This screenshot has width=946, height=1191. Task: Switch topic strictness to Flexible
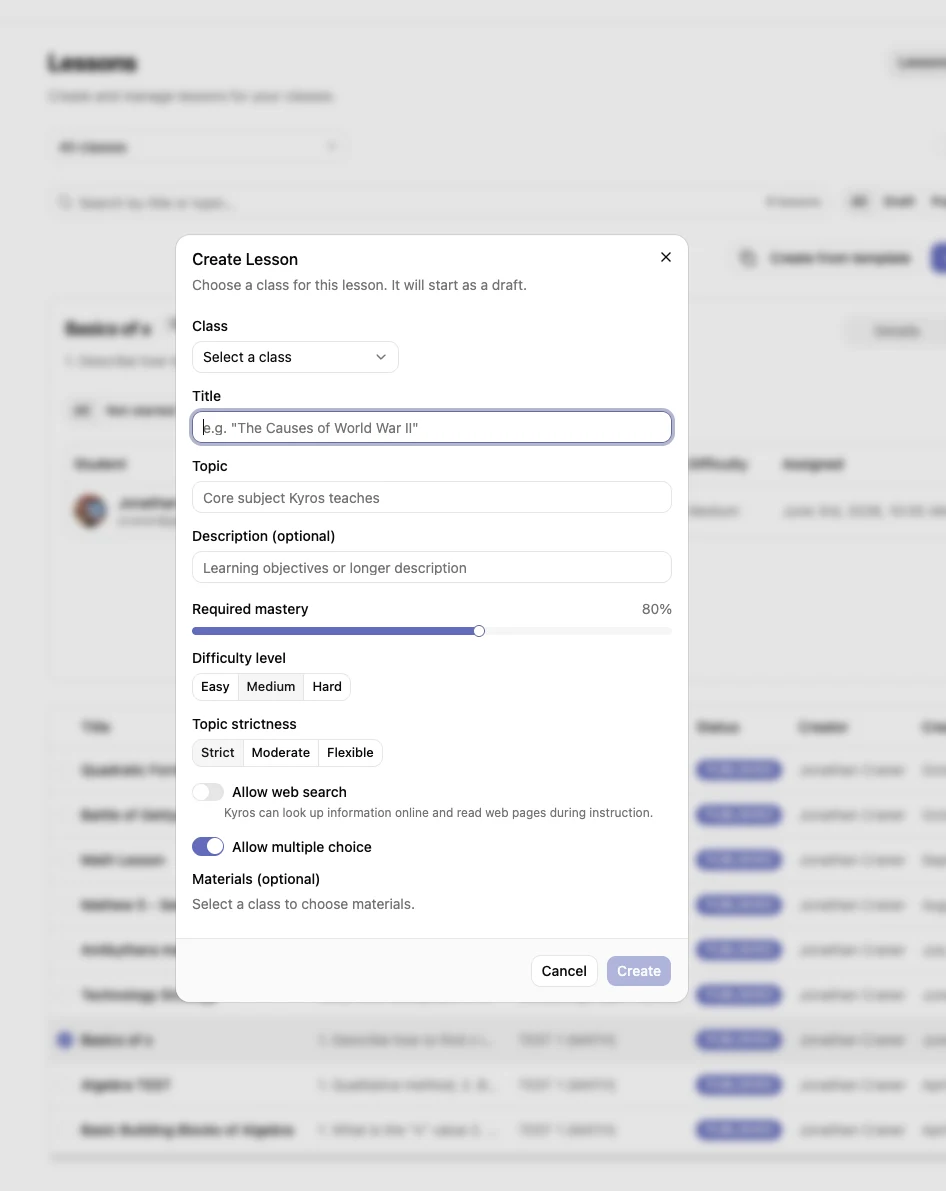[x=350, y=753]
